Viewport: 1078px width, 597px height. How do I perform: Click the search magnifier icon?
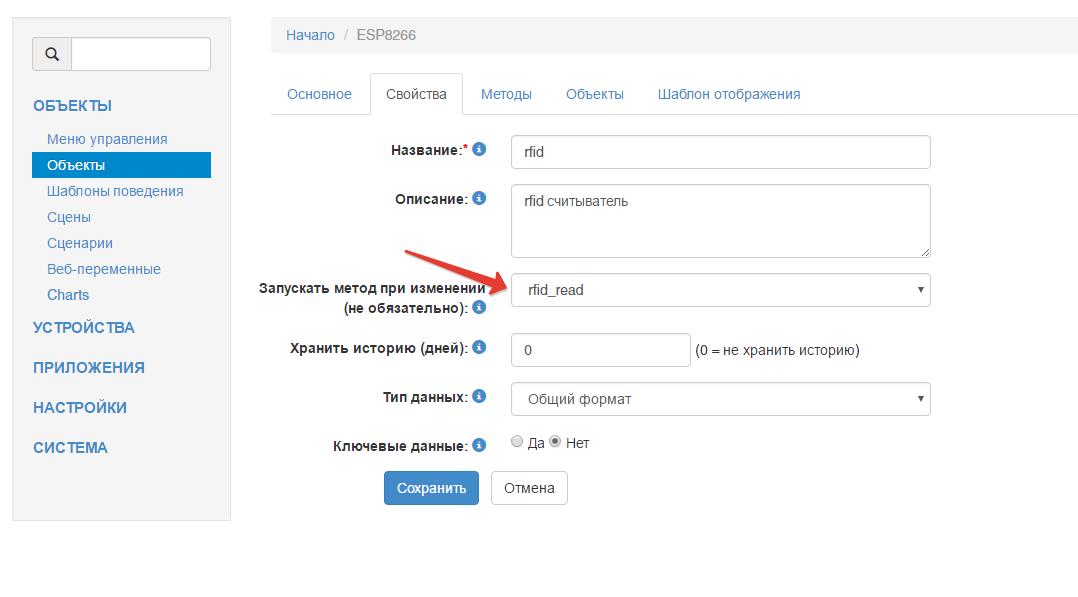pyautogui.click(x=52, y=54)
